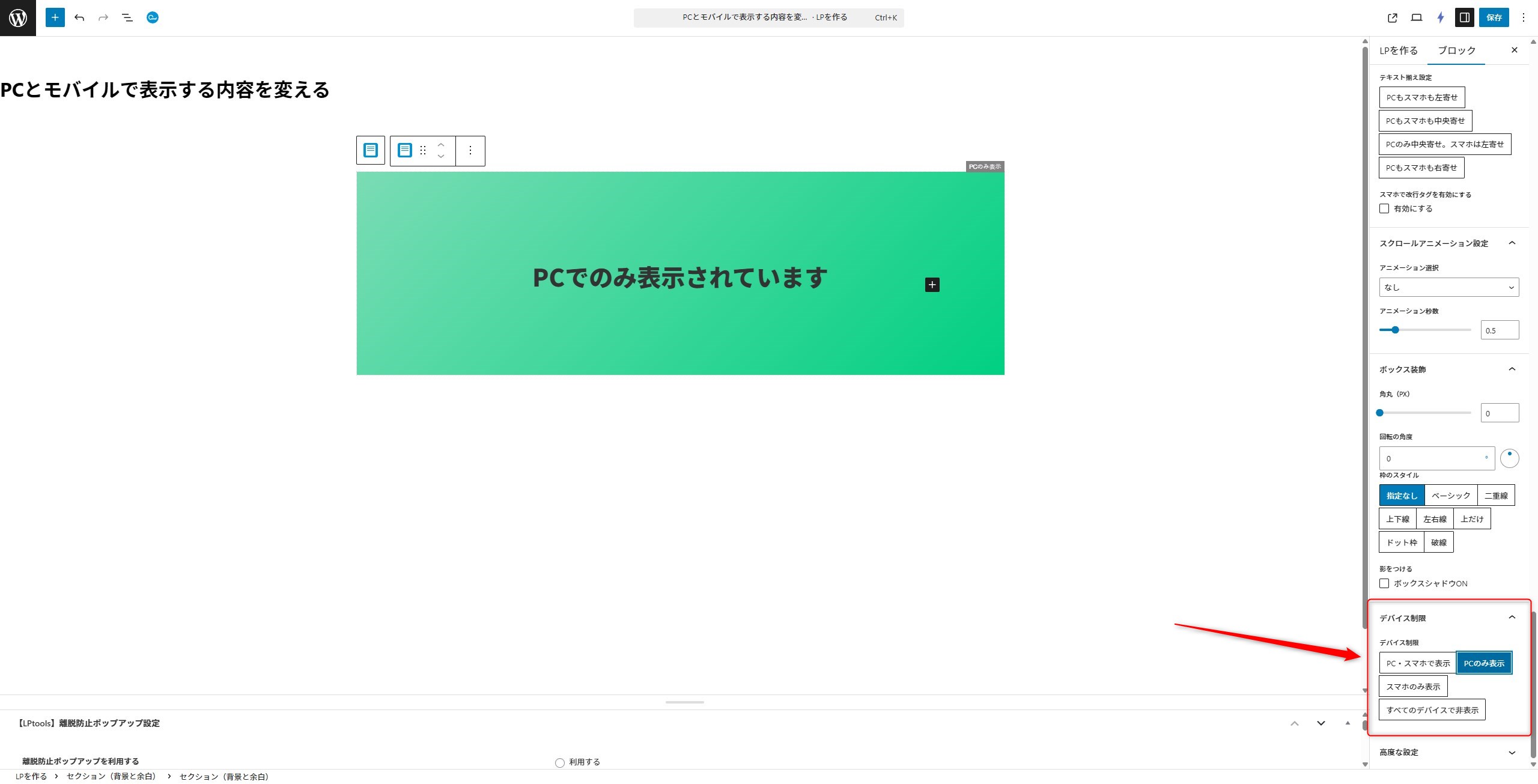This screenshot has height=784, width=1538.
Task: Select すべてのデバイスで非表示 option
Action: pyautogui.click(x=1432, y=710)
